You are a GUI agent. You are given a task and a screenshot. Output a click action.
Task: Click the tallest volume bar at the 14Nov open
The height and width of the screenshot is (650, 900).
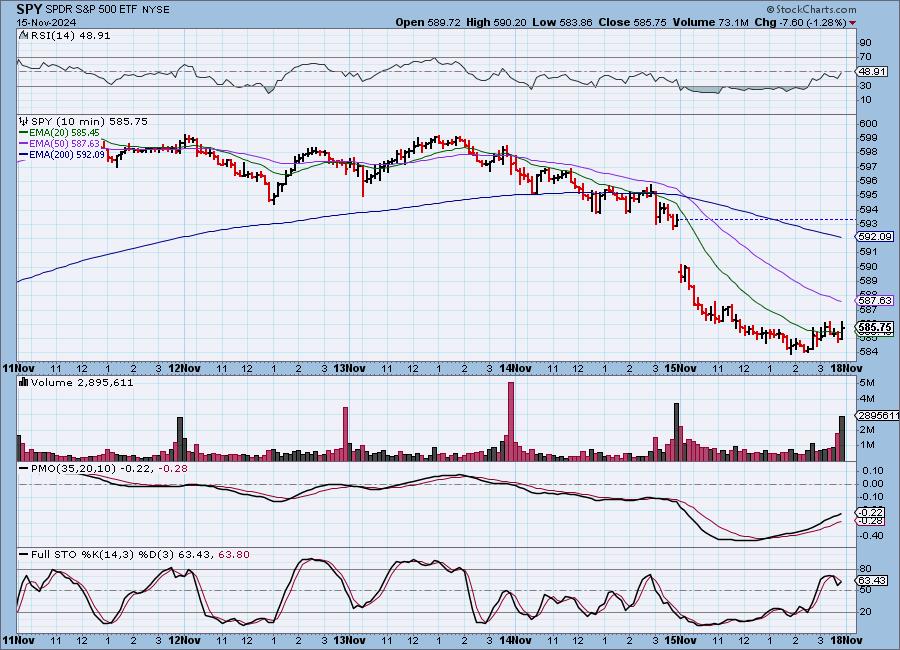point(511,421)
